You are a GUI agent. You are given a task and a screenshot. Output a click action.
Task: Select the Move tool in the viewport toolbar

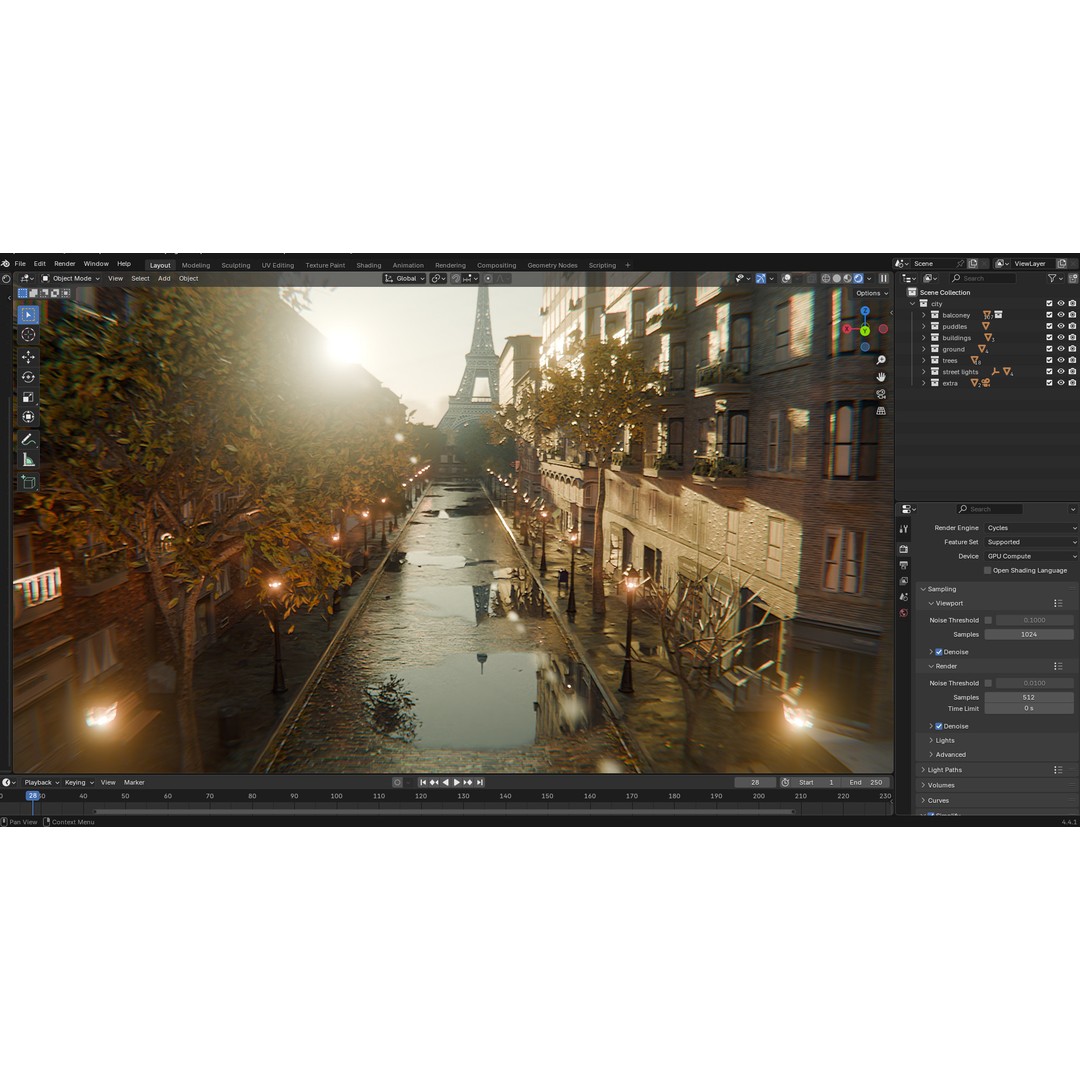tap(27, 357)
